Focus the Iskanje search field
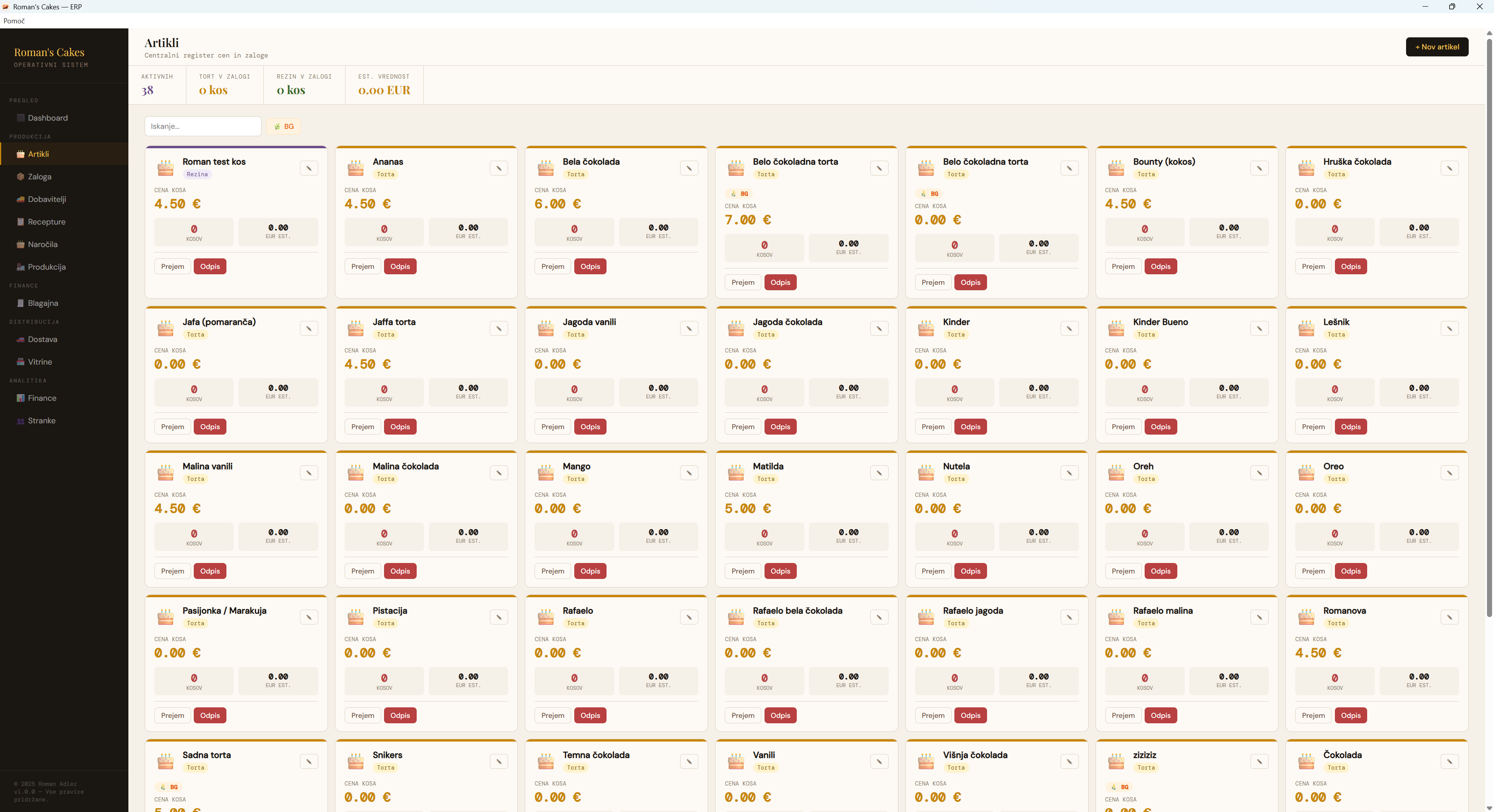The image size is (1494, 812). coord(203,126)
